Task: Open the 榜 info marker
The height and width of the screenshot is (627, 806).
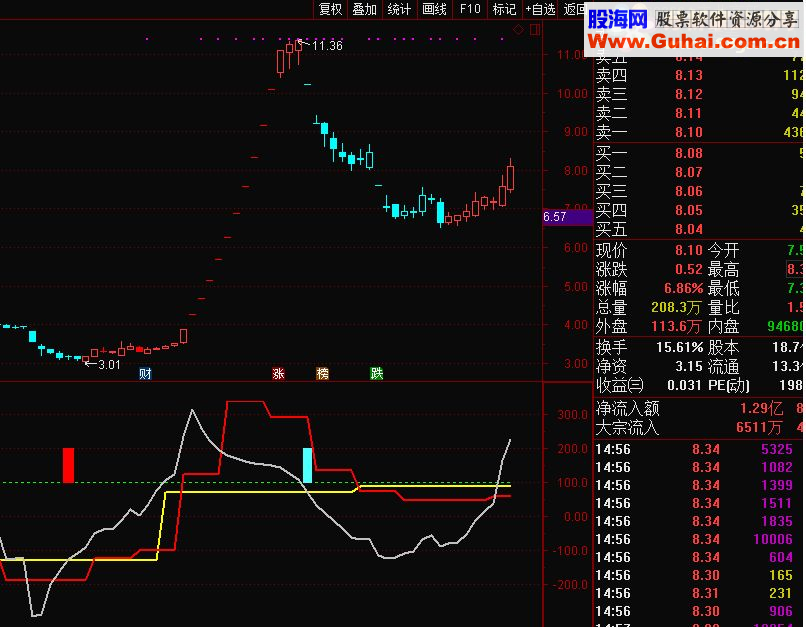Action: coord(322,374)
